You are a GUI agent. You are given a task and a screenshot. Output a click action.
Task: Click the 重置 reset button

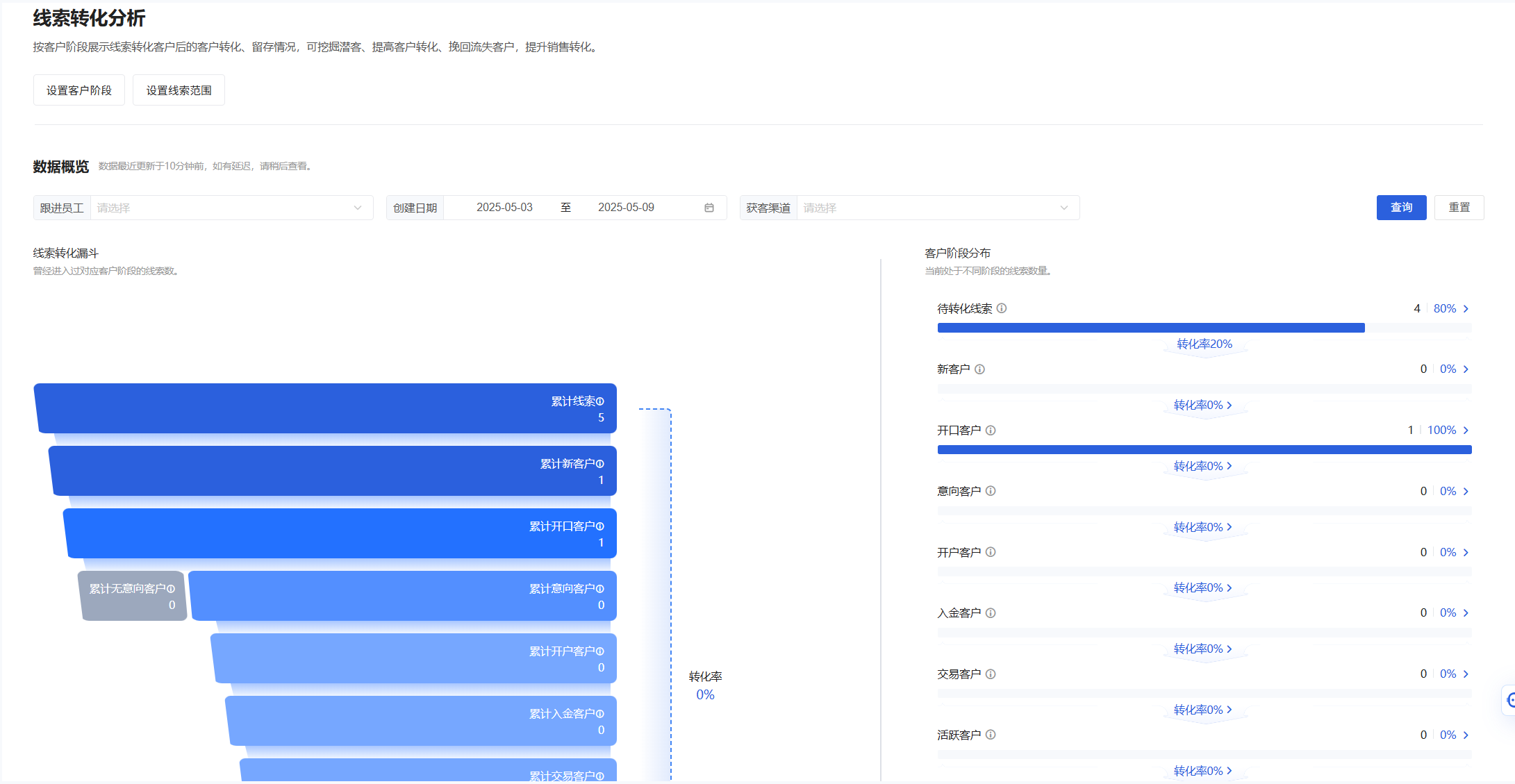coord(1459,208)
